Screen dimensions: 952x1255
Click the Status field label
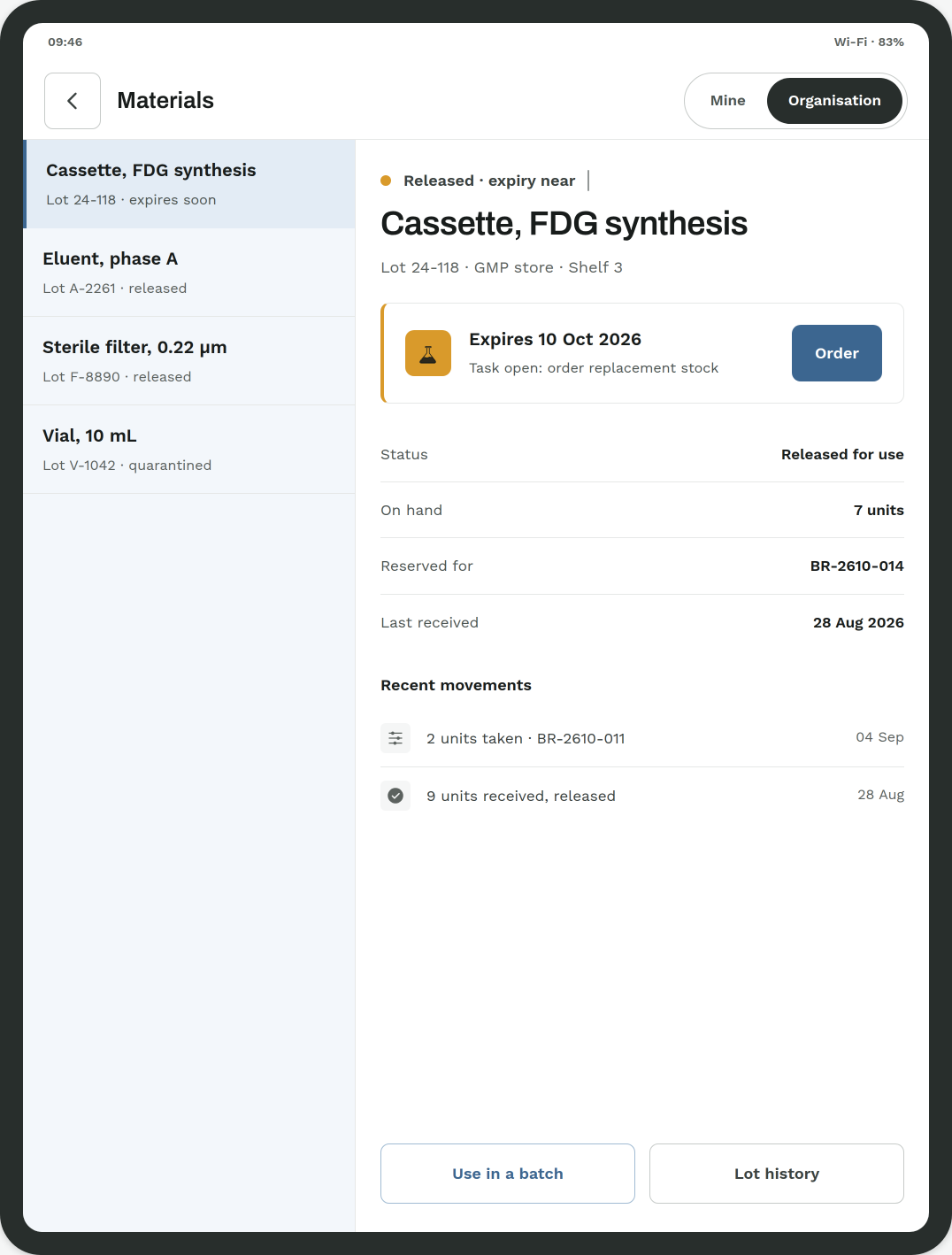click(x=404, y=455)
